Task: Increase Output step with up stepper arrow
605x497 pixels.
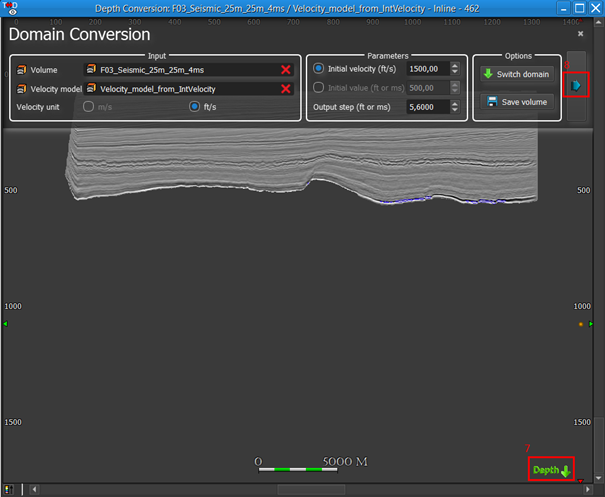Action: [x=455, y=104]
